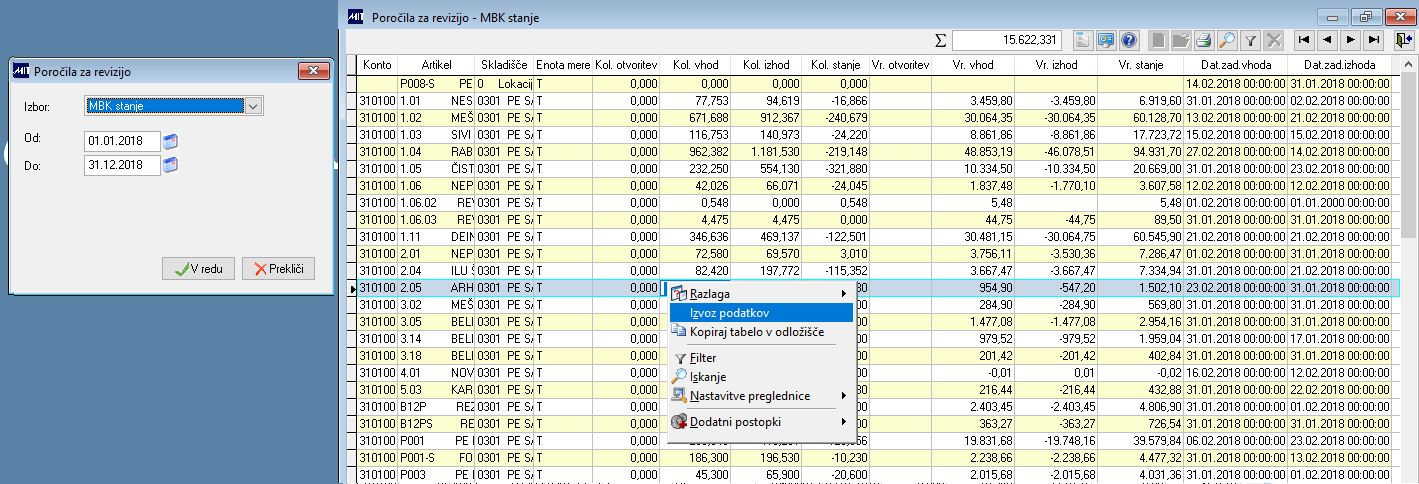The height and width of the screenshot is (484, 1419).
Task: Click the printer icon in the toolbar
Action: (1204, 40)
